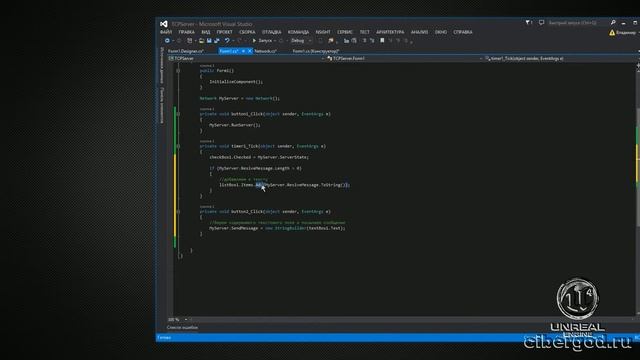Collapse the timer1_Tick method outline
Screen dimensions: 640x360
178,146
